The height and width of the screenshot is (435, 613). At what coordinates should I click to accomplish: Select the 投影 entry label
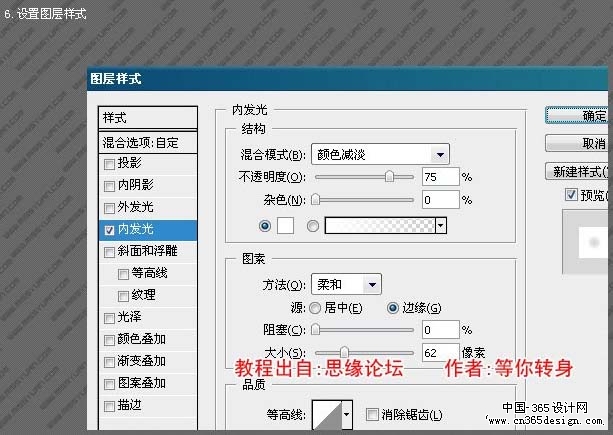(129, 163)
